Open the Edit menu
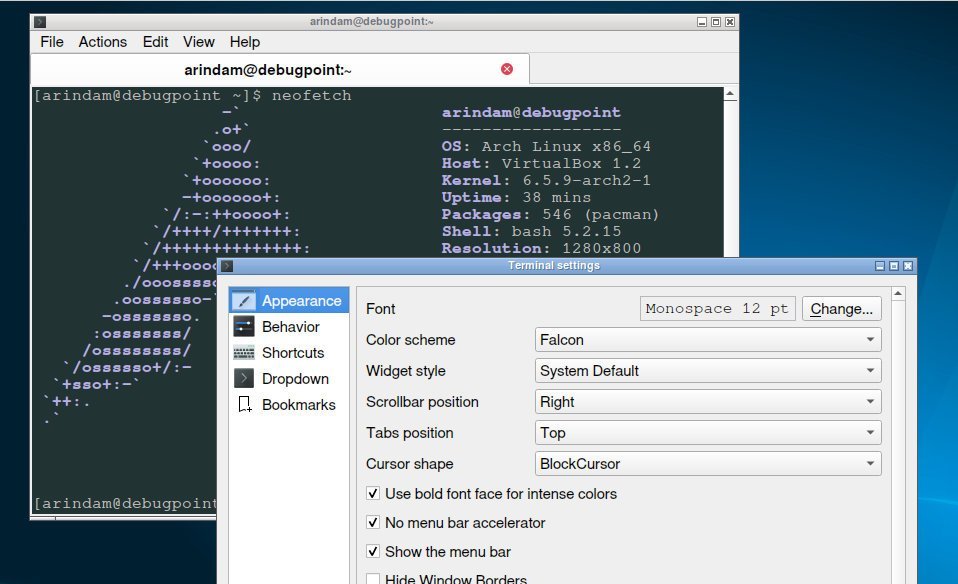 click(155, 42)
